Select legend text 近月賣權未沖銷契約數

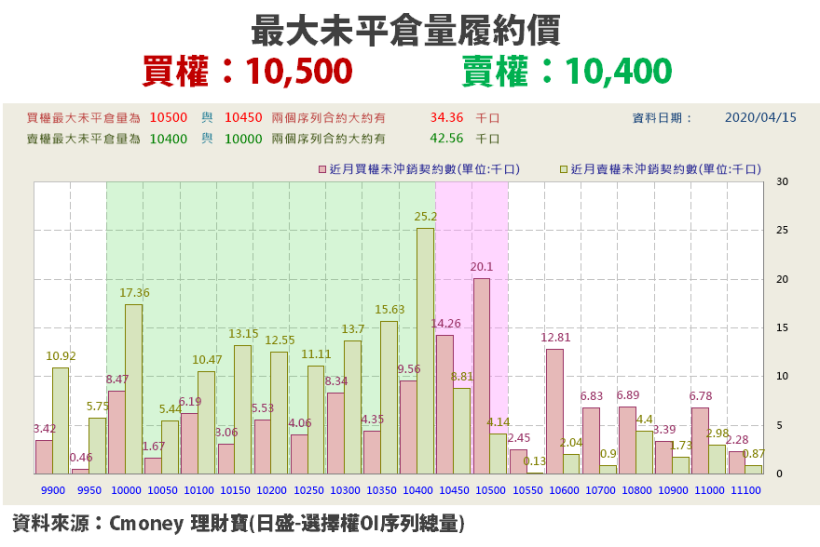point(634,169)
